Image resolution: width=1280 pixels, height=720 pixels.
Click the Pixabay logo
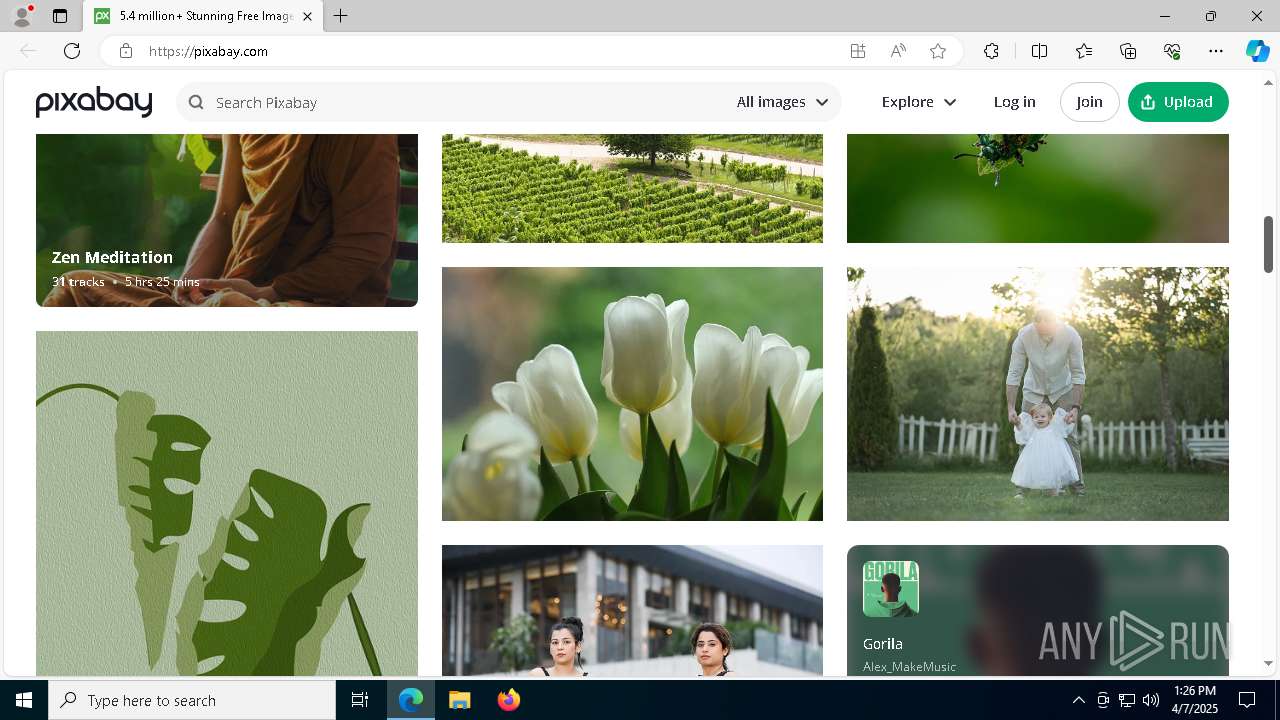point(94,102)
